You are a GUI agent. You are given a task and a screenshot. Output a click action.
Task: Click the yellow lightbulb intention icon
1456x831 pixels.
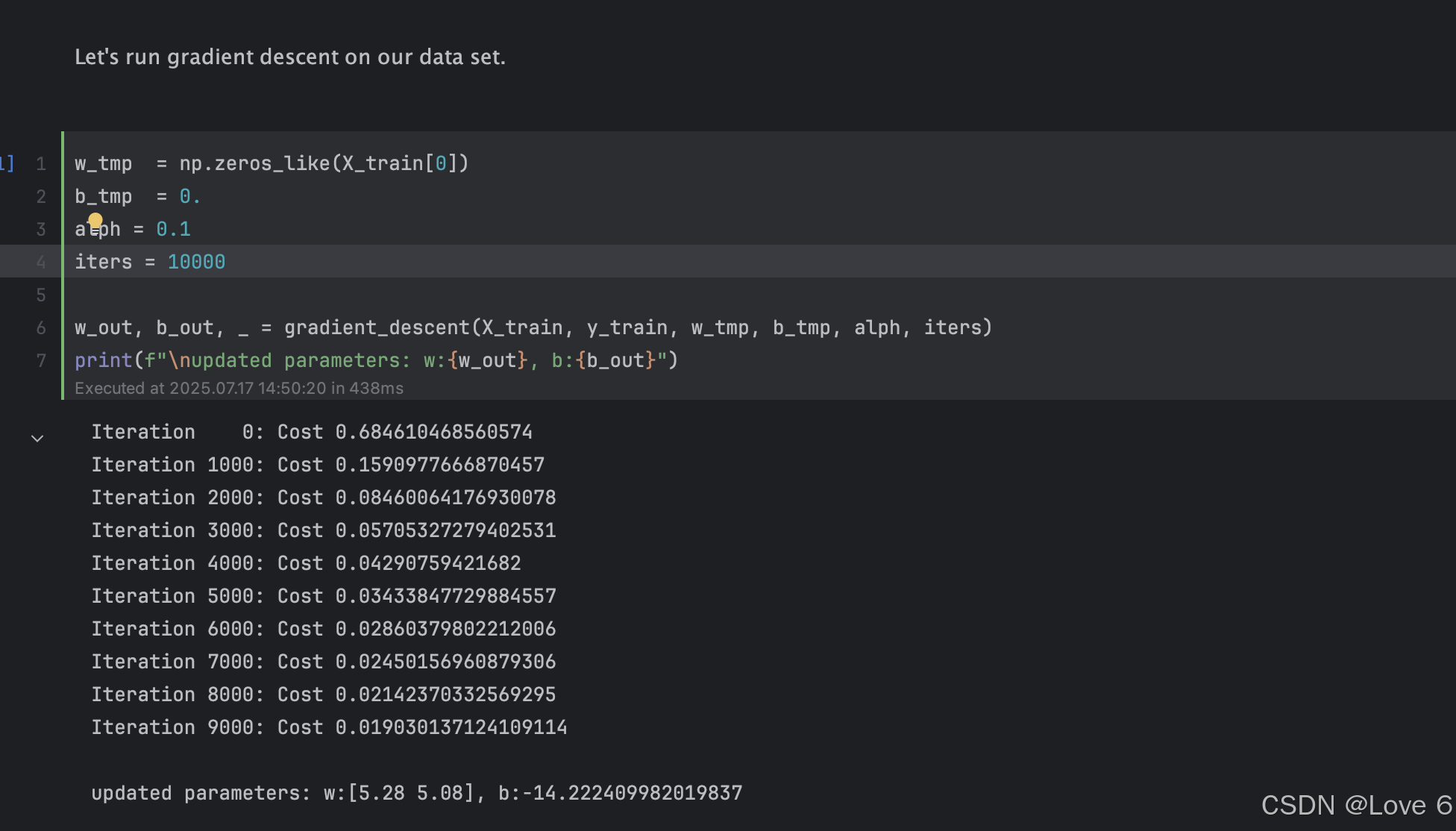pyautogui.click(x=95, y=220)
